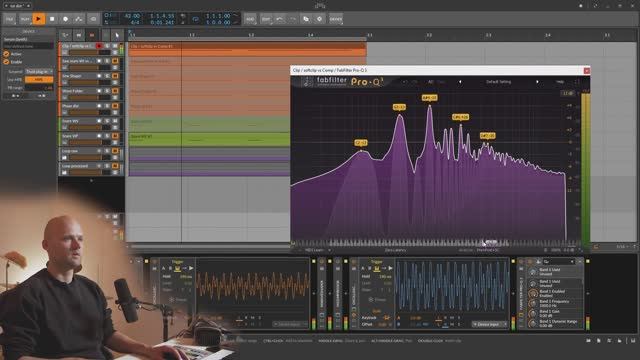The height and width of the screenshot is (360, 640).
Task: Click the Pro-Q 3 redo icon
Action: (415, 82)
